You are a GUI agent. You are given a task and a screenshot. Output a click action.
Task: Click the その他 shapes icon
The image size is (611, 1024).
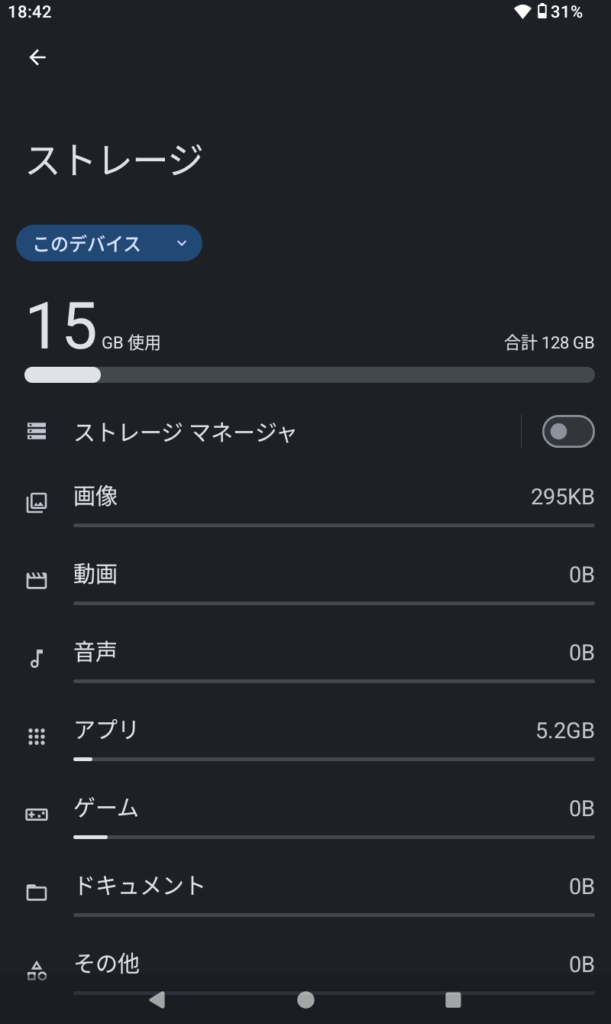click(37, 969)
